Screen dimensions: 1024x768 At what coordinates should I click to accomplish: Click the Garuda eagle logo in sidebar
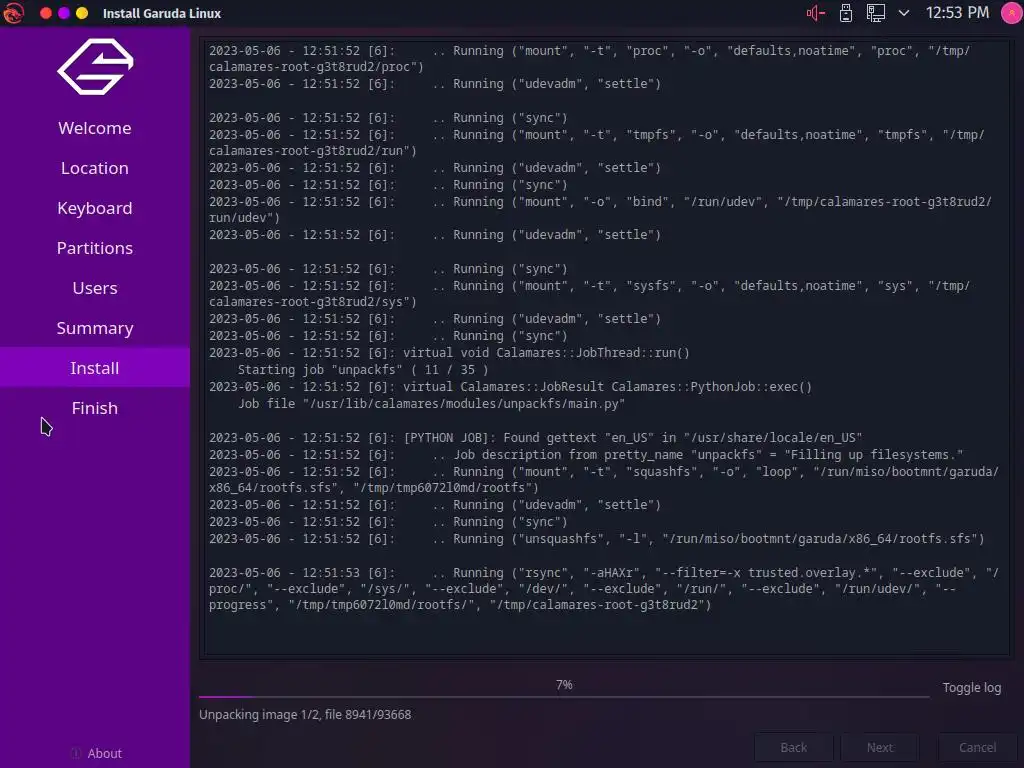pyautogui.click(x=95, y=67)
